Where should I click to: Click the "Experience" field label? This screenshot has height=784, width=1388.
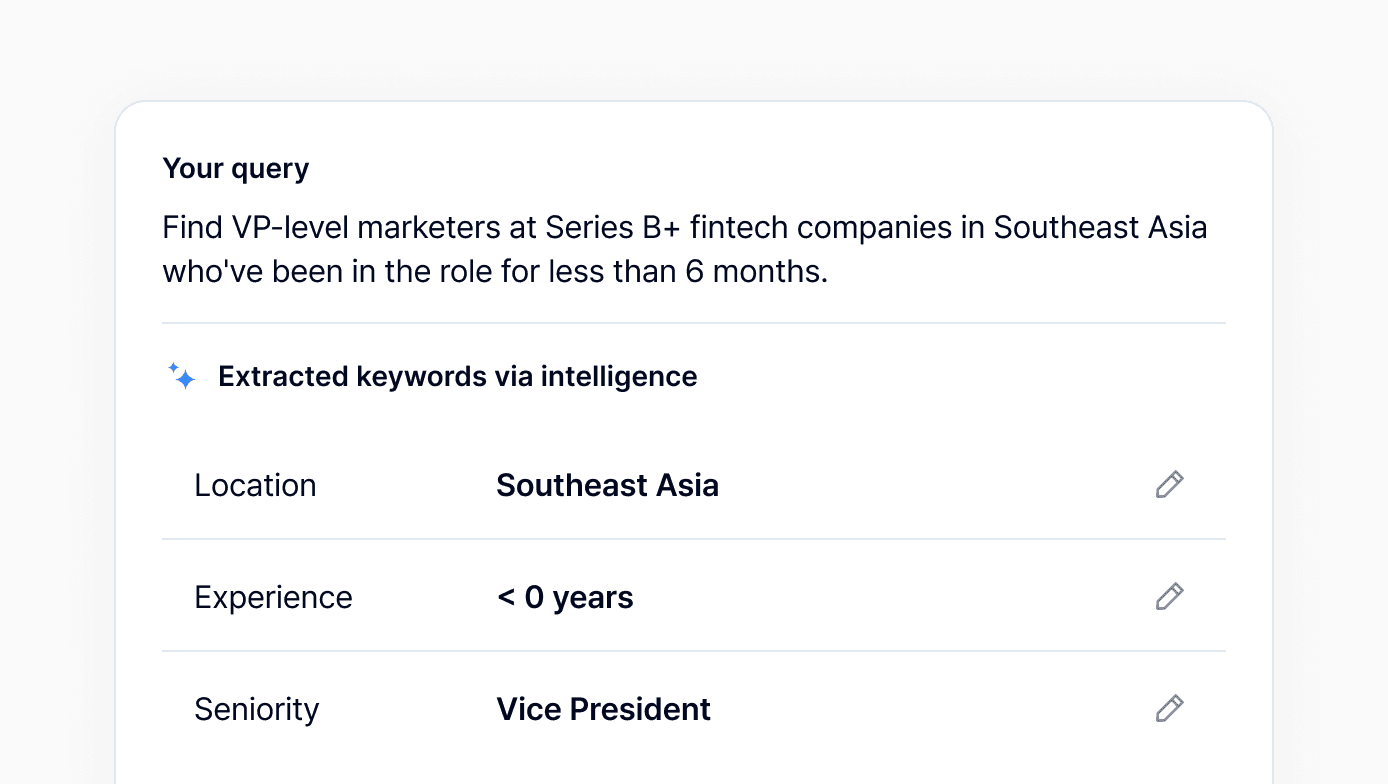pyautogui.click(x=273, y=597)
